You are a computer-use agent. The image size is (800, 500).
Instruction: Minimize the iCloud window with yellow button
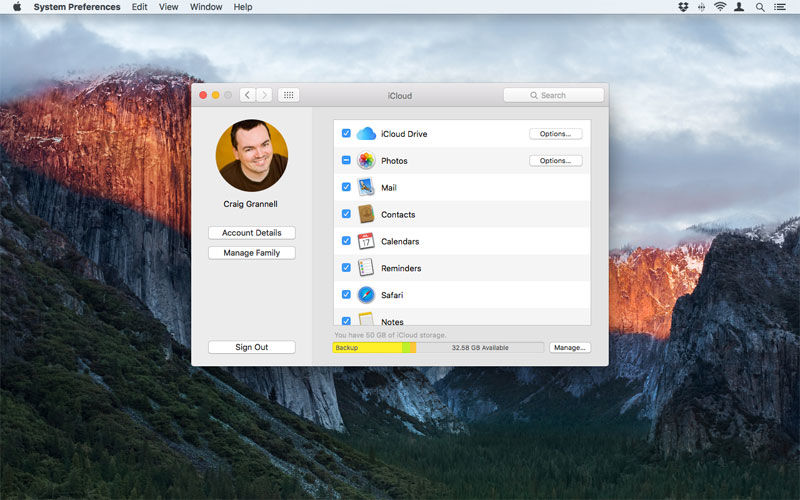pyautogui.click(x=215, y=95)
